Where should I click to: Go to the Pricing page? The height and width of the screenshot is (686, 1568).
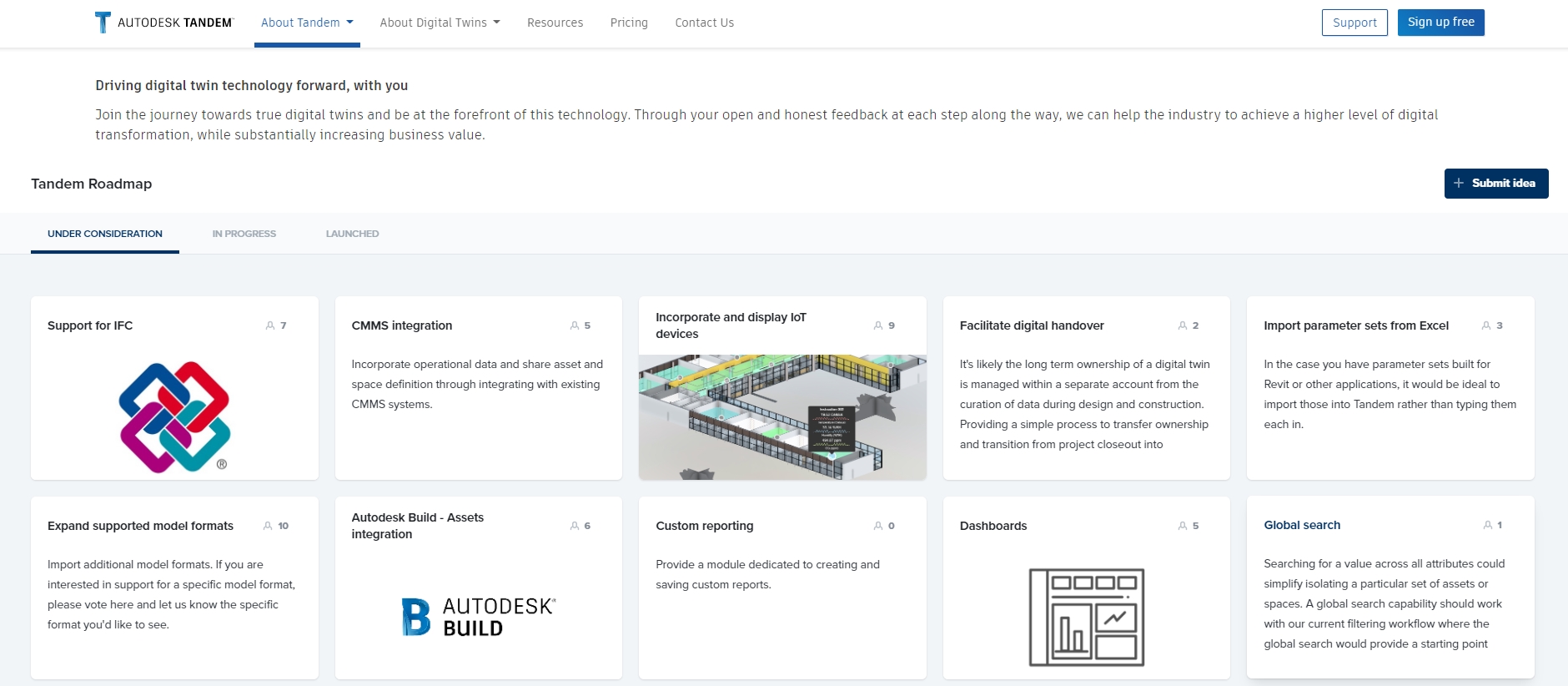pos(629,23)
